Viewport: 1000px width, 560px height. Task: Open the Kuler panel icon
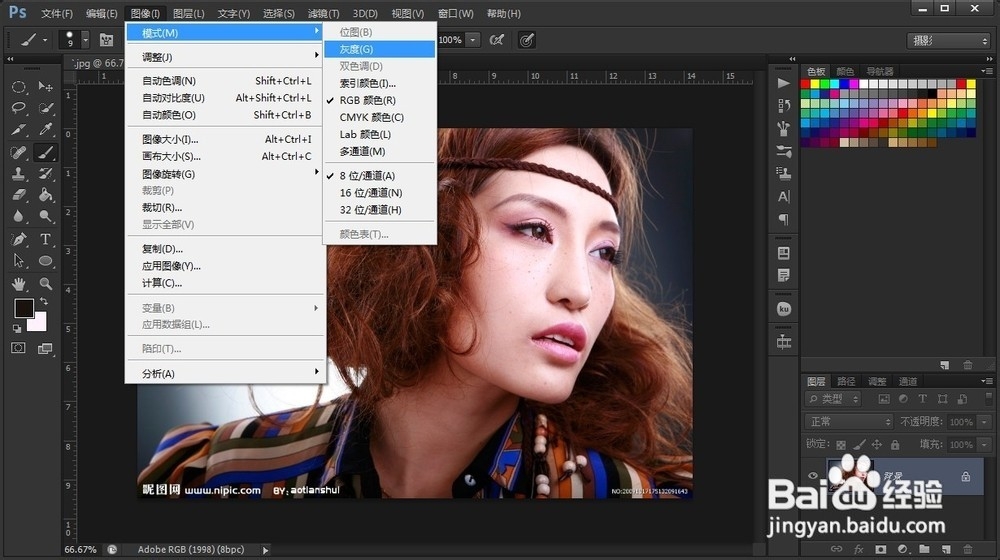coord(784,309)
